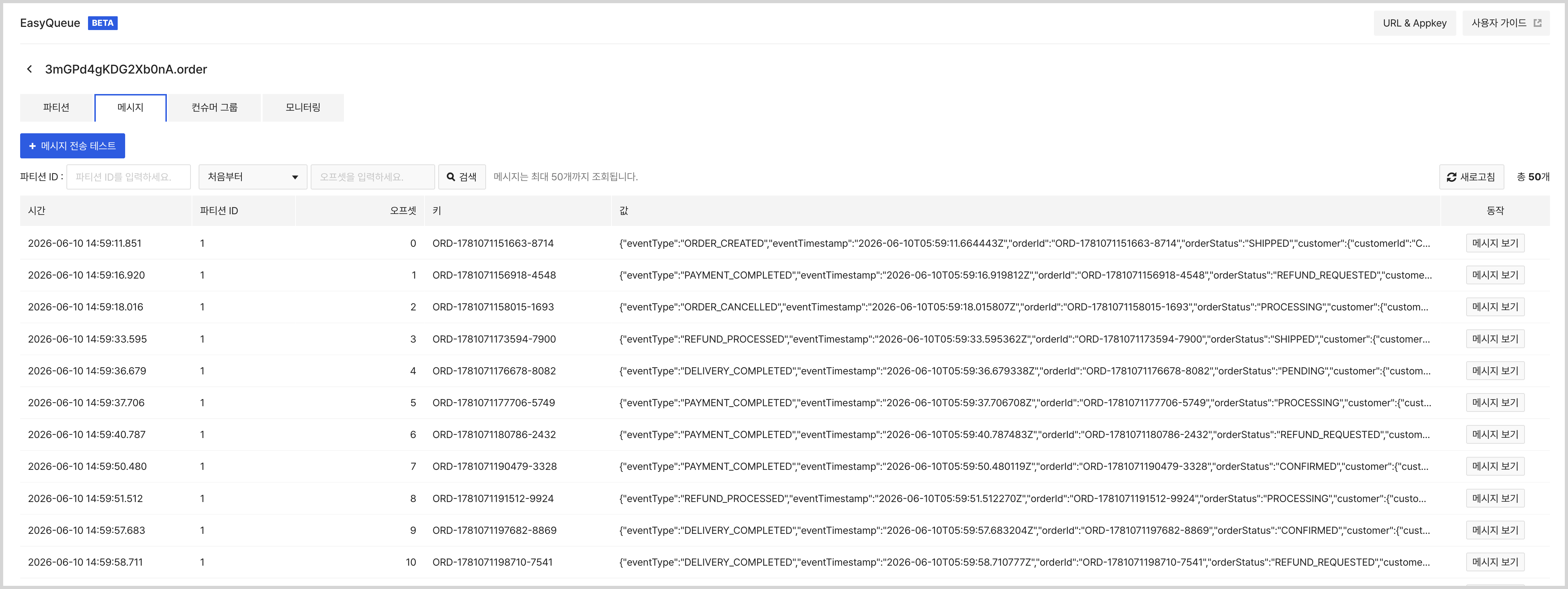This screenshot has width=1568, height=589.
Task: Click the 검색 button
Action: (462, 177)
